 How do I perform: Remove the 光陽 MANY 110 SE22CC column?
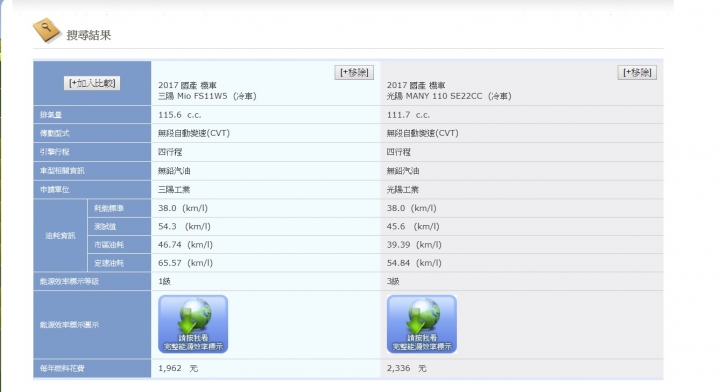coord(637,73)
